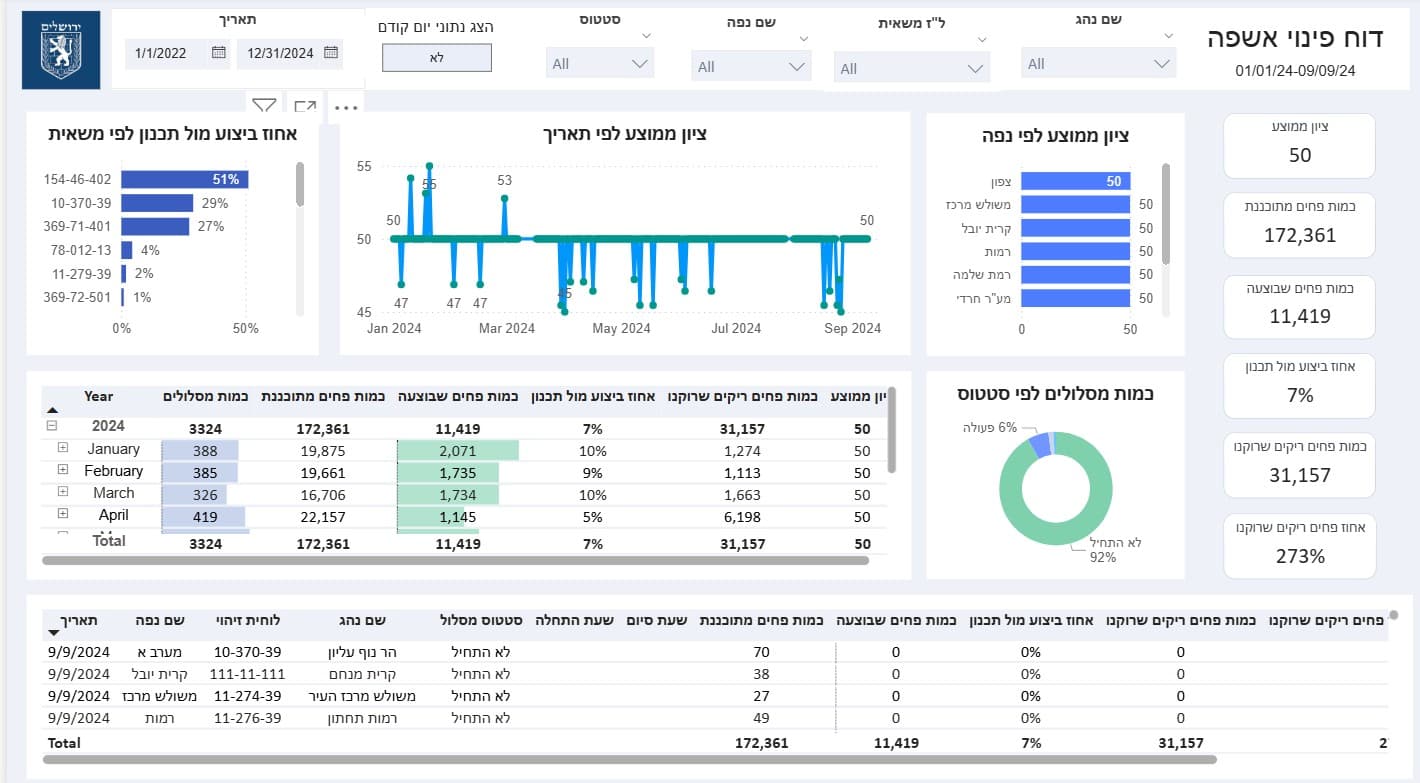Open focus mode with the expand icon
Screen dimensions: 1420x783
(305, 105)
